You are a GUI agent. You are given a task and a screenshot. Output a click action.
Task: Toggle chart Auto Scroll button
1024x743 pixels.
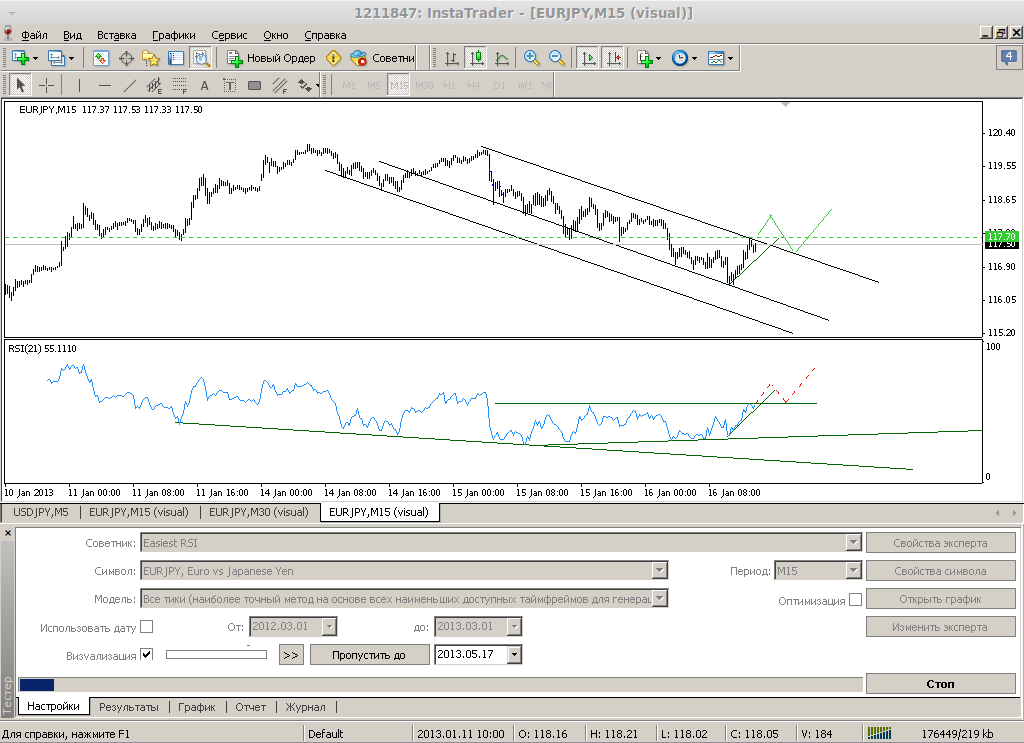coord(588,58)
